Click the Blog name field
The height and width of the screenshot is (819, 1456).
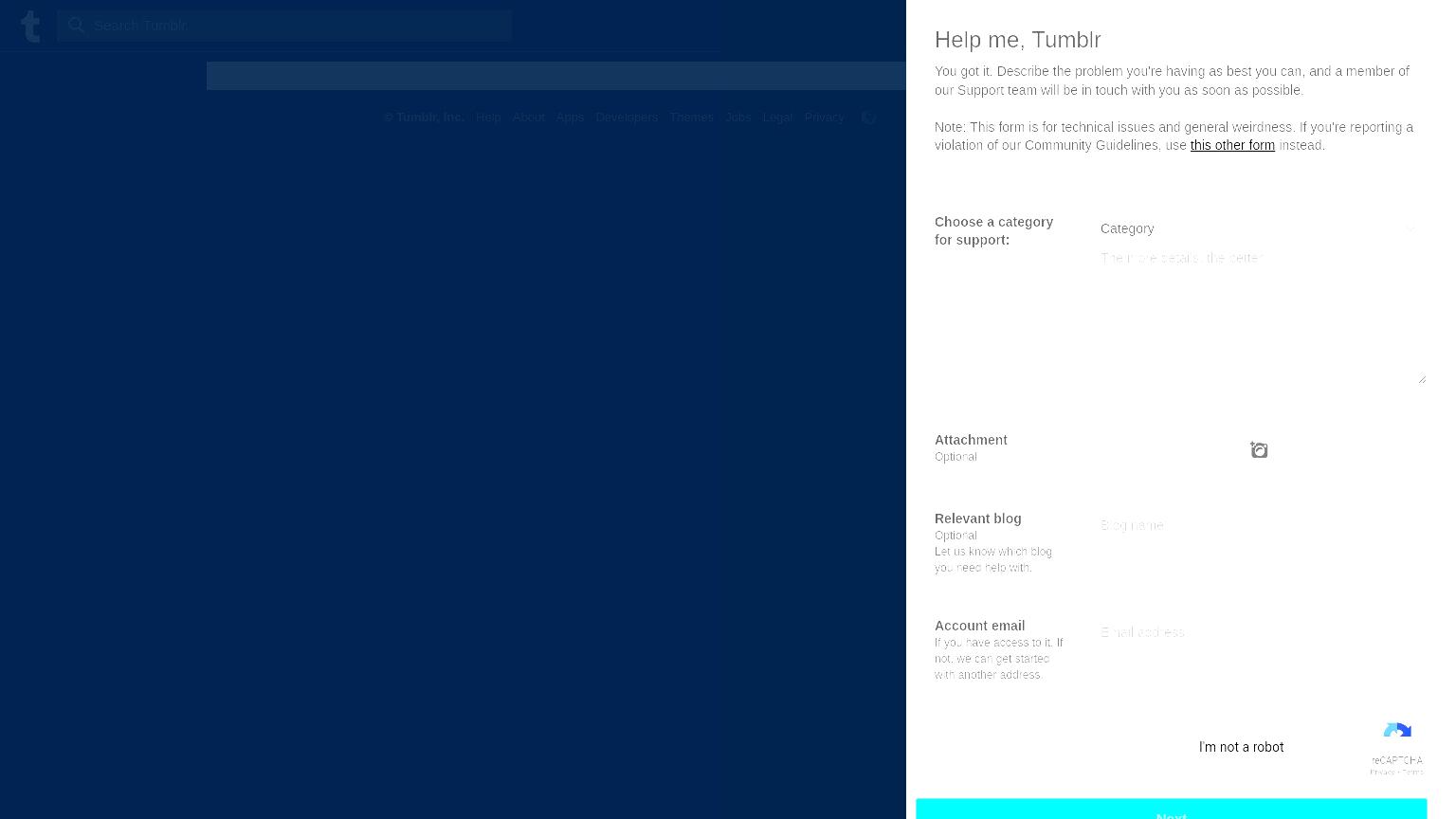pos(1261,525)
